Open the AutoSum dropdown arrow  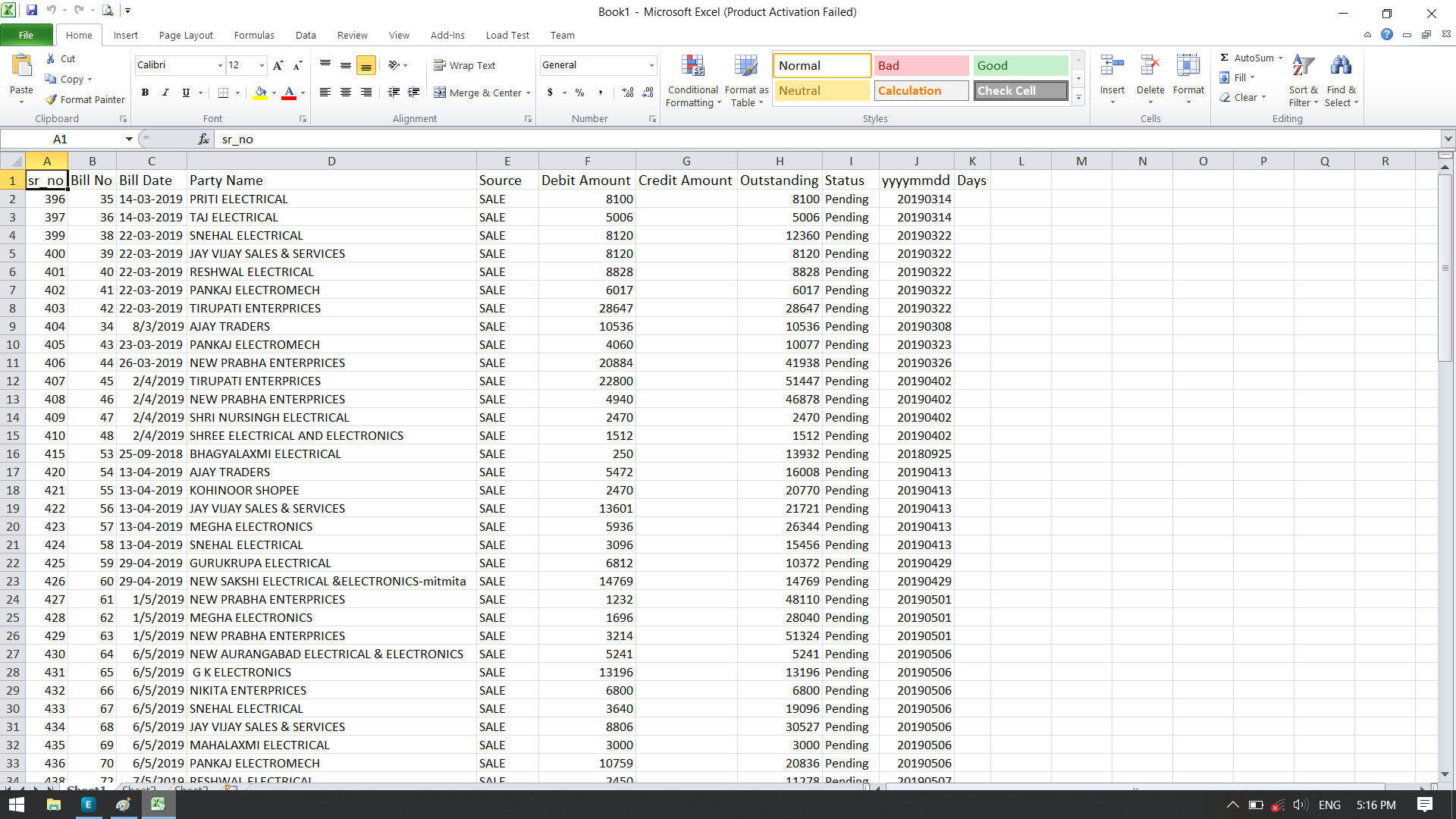1280,58
